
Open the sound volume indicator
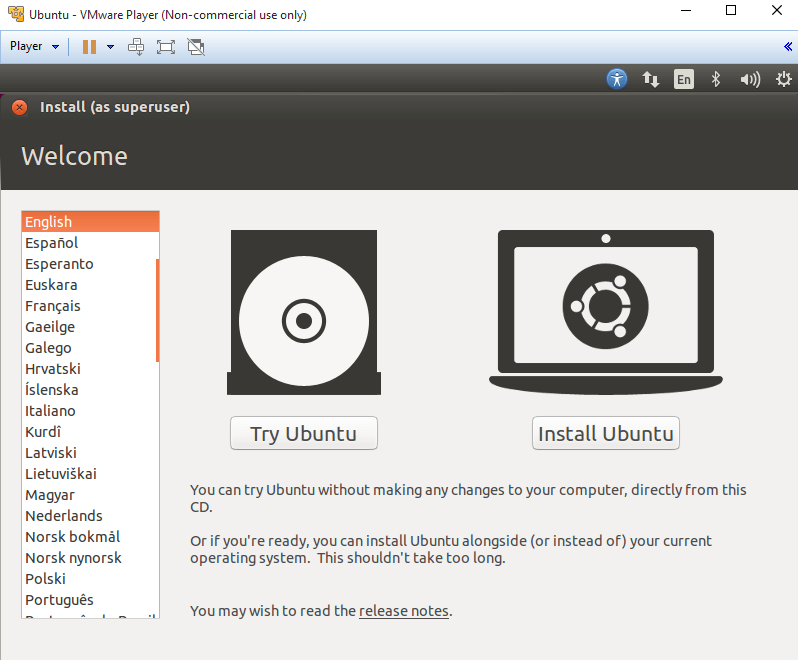tap(749, 79)
